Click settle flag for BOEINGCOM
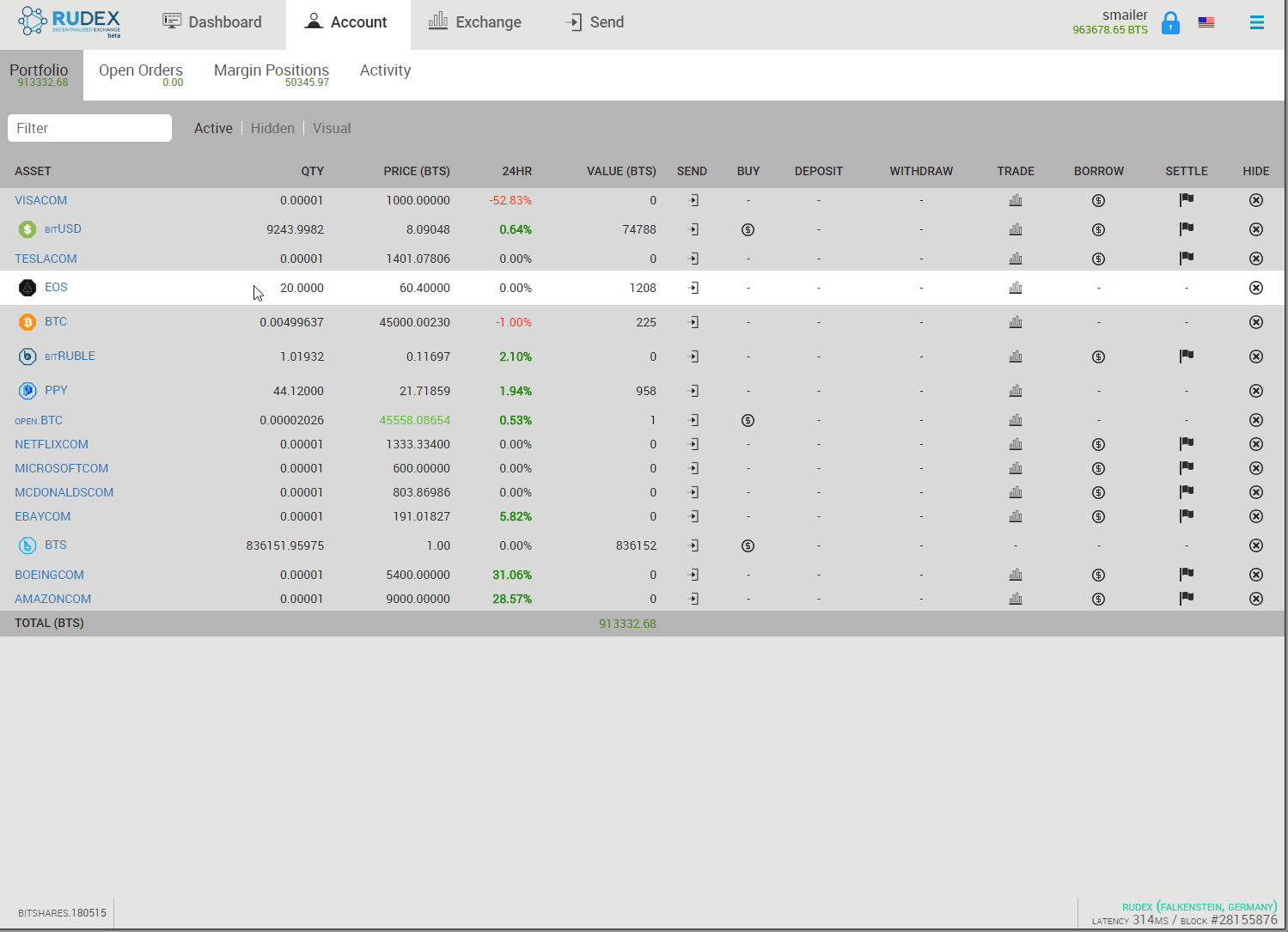This screenshot has width=1288, height=932. 1187,575
